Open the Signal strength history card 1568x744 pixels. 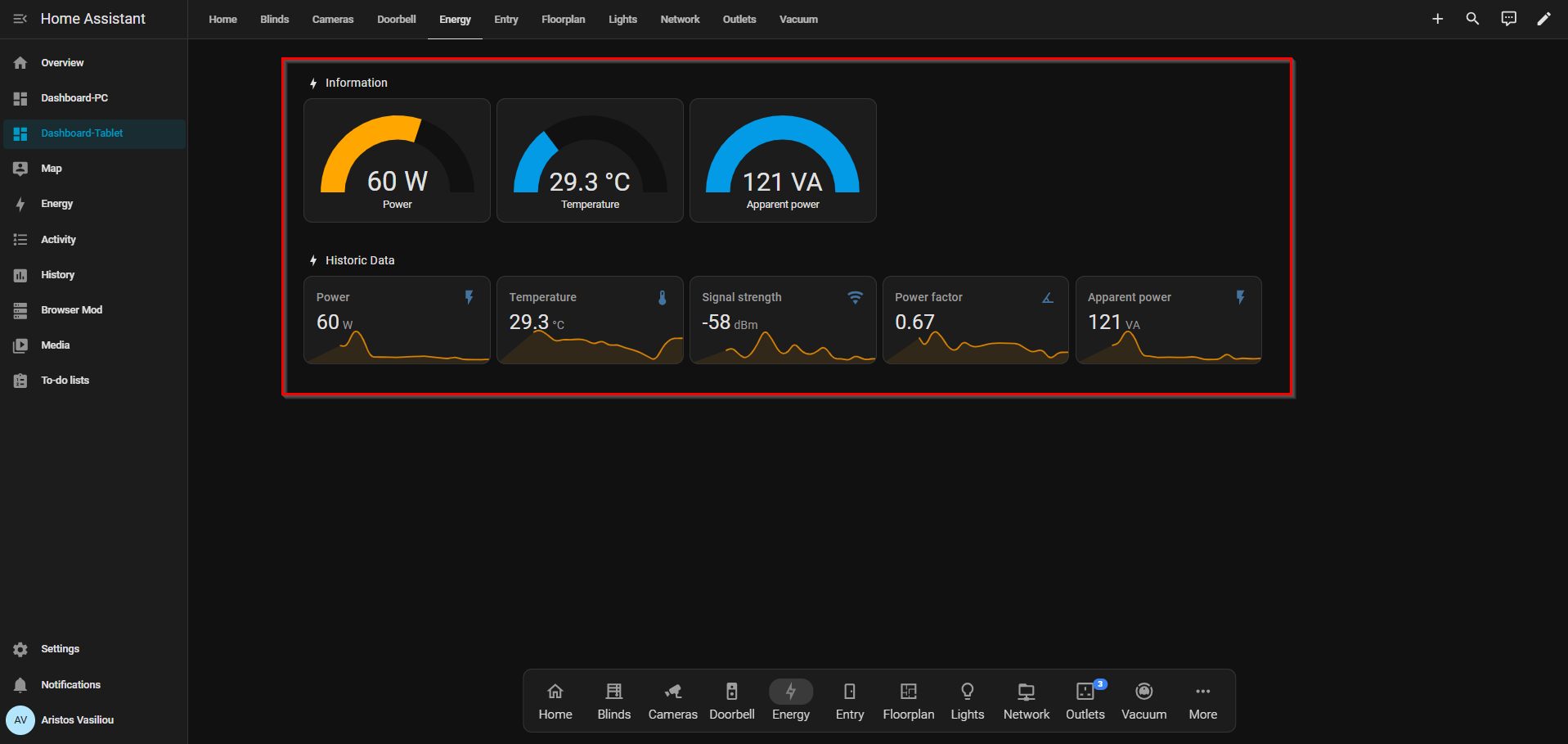pyautogui.click(x=783, y=320)
